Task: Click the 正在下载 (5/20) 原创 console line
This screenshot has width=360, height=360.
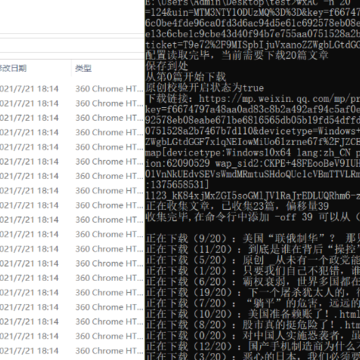Action: pos(253,260)
